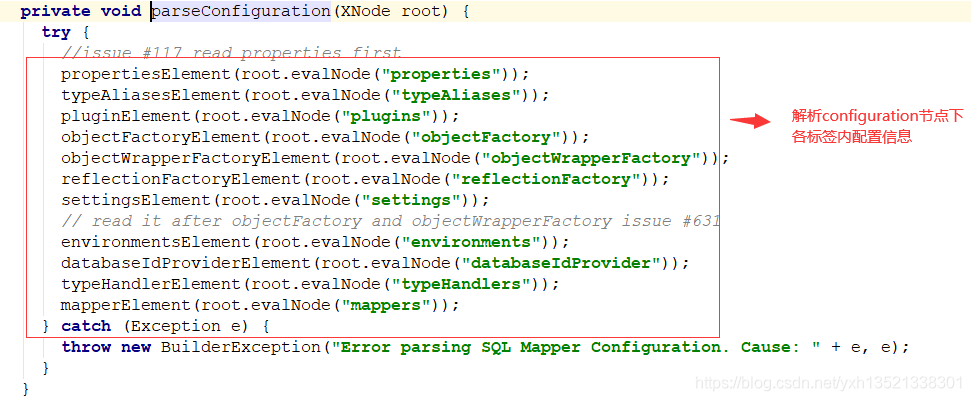Image resolution: width=971 pixels, height=401 pixels.
Task: Click the void return type keyword
Action: pos(121,11)
